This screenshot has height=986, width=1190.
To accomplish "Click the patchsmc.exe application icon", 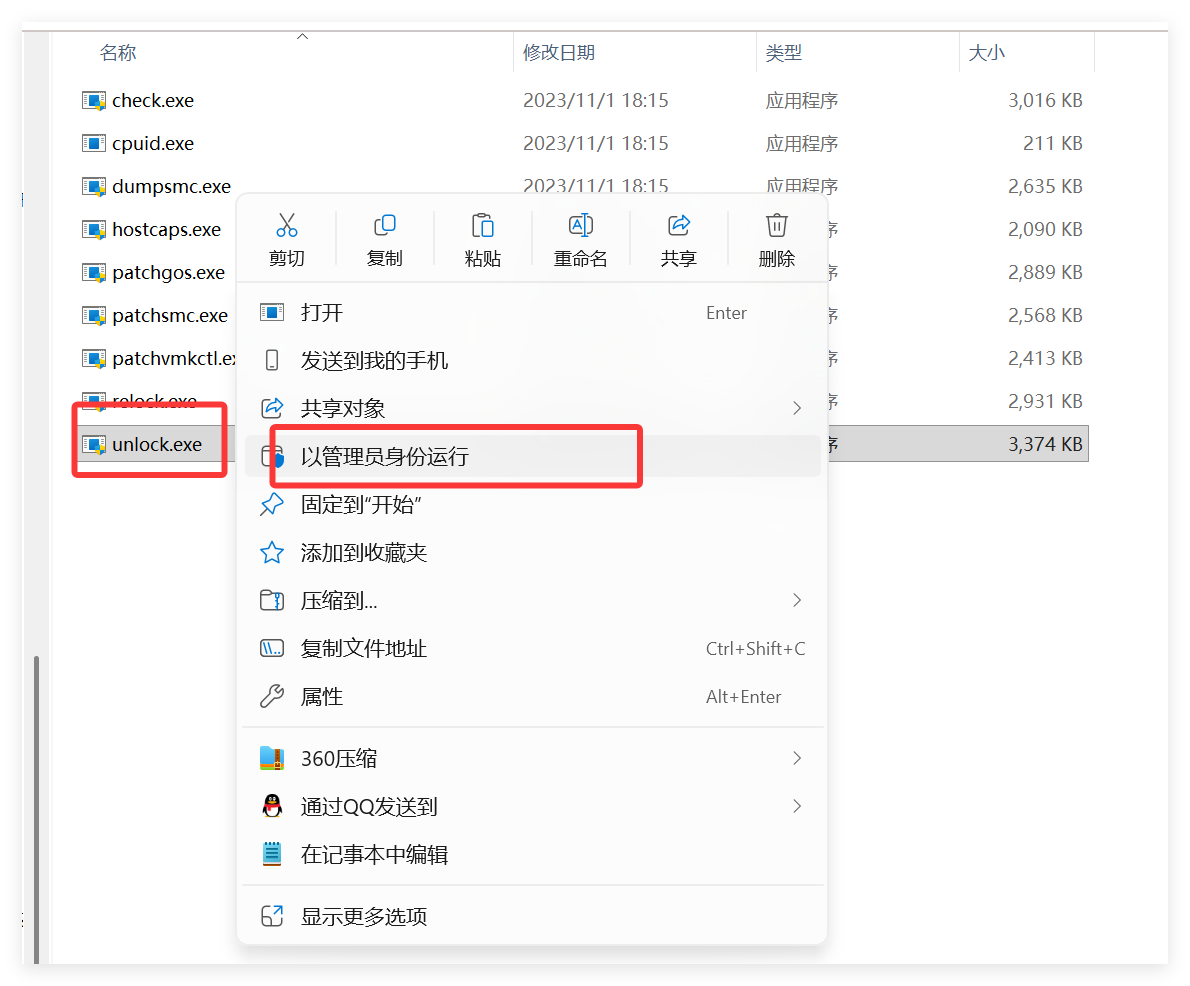I will [93, 315].
